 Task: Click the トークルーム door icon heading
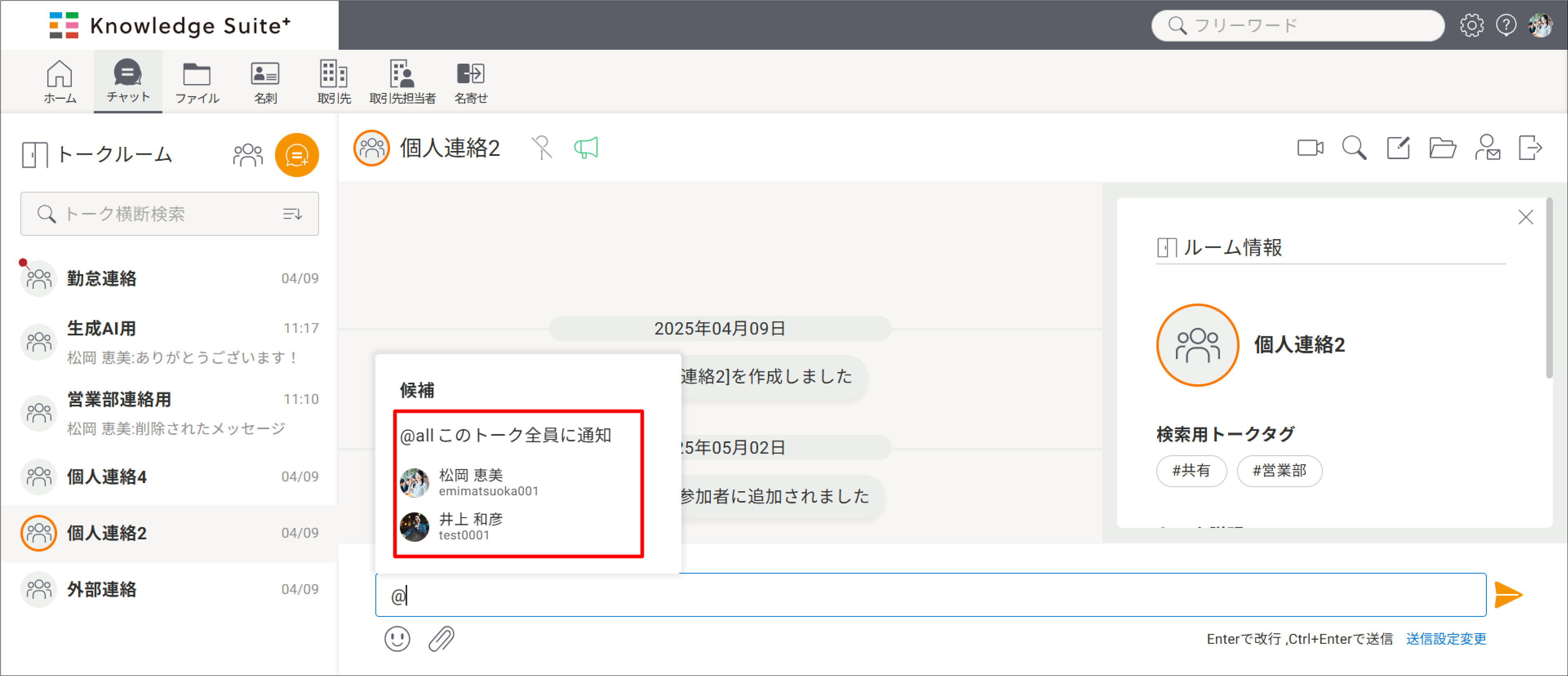click(x=34, y=155)
